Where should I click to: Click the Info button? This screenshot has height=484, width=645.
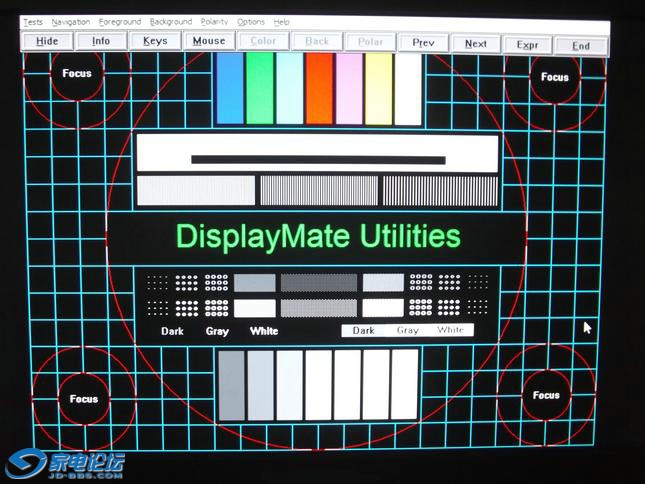coord(101,41)
